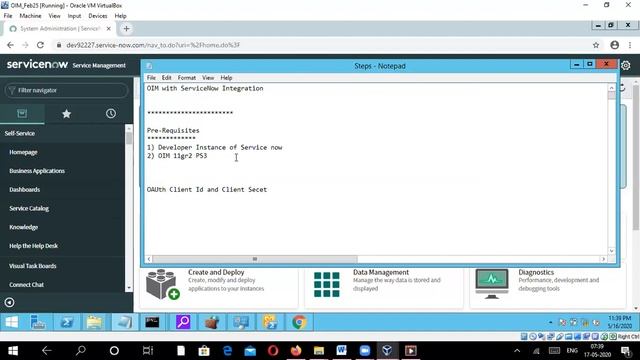Screen dimensions: 640x360
Task: Open the Chrome three-dot menu
Action: coord(630,45)
